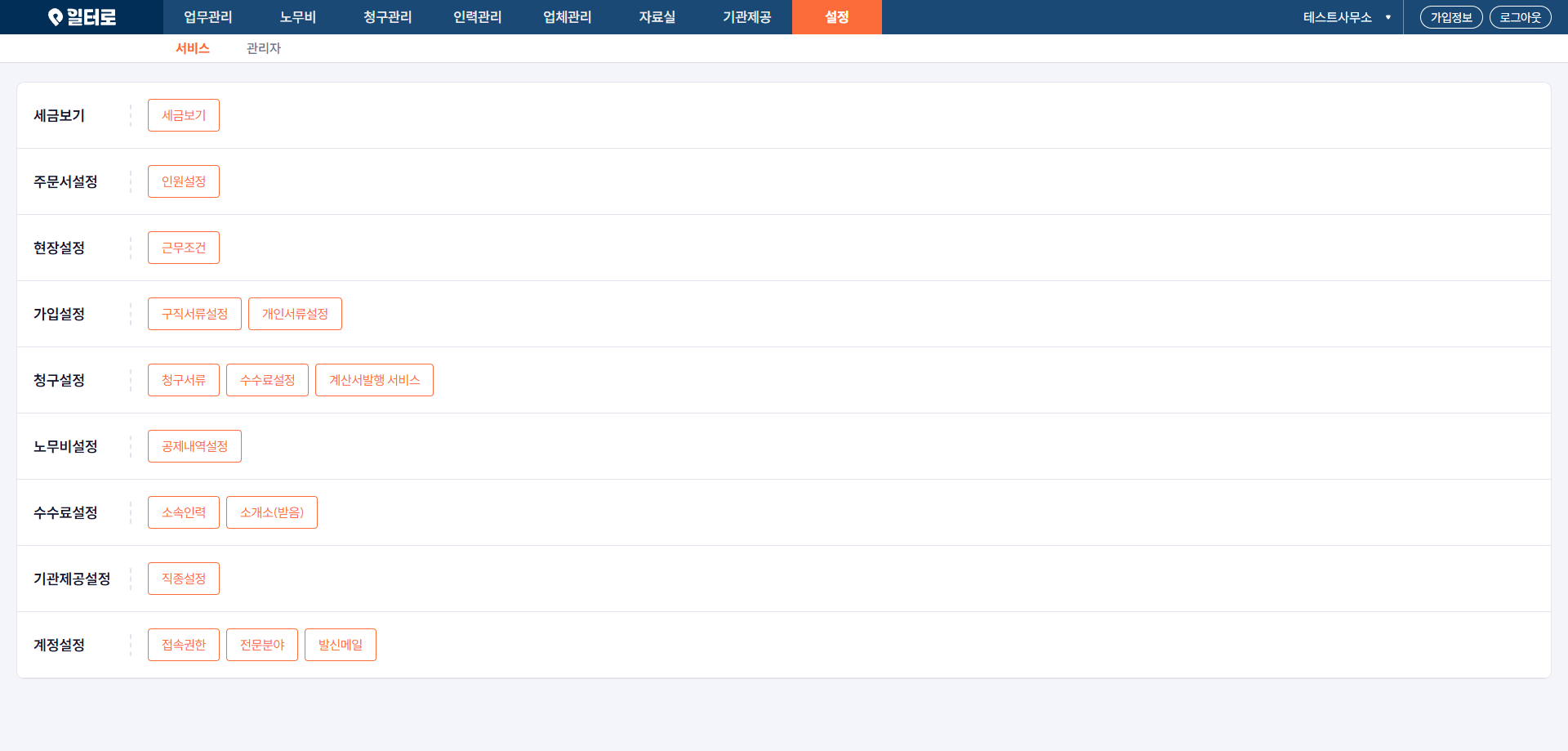Click the 계산서발행 서비스 button
1568x751 pixels.
click(374, 380)
